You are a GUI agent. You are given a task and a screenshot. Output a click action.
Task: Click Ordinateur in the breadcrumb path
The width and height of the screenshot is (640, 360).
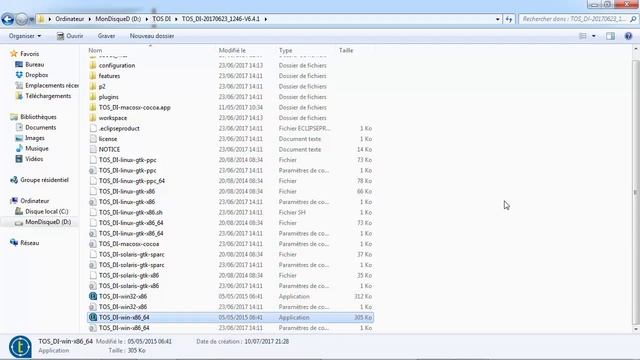click(x=70, y=19)
